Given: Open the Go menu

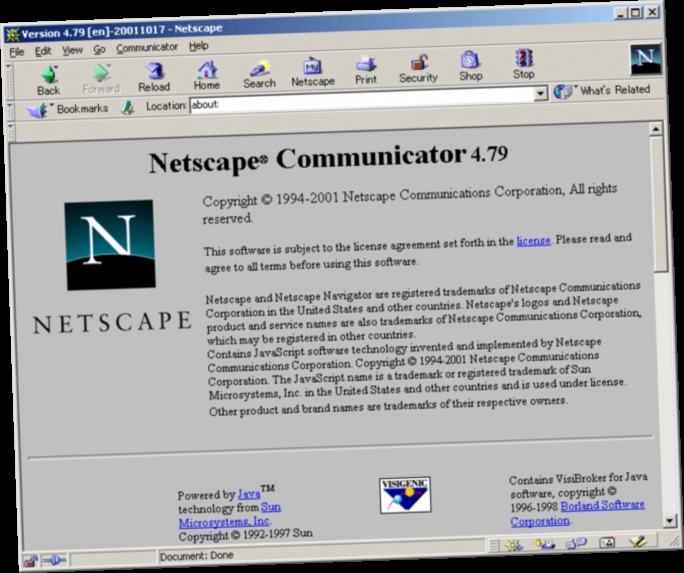Looking at the screenshot, I should pyautogui.click(x=99, y=50).
